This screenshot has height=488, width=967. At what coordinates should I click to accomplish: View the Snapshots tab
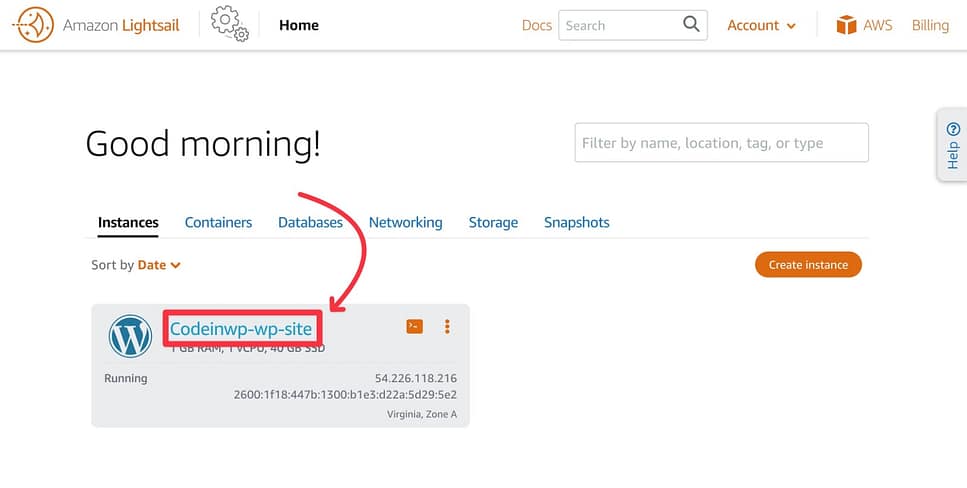tap(576, 222)
